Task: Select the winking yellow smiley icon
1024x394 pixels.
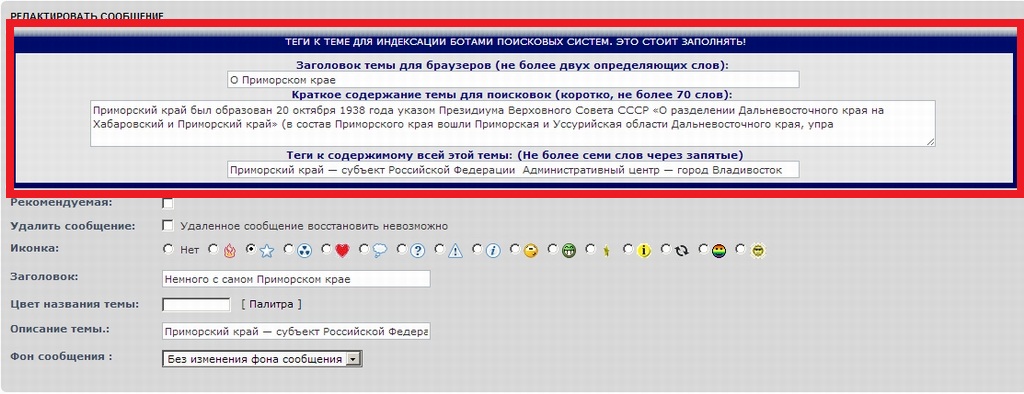Action: click(530, 250)
